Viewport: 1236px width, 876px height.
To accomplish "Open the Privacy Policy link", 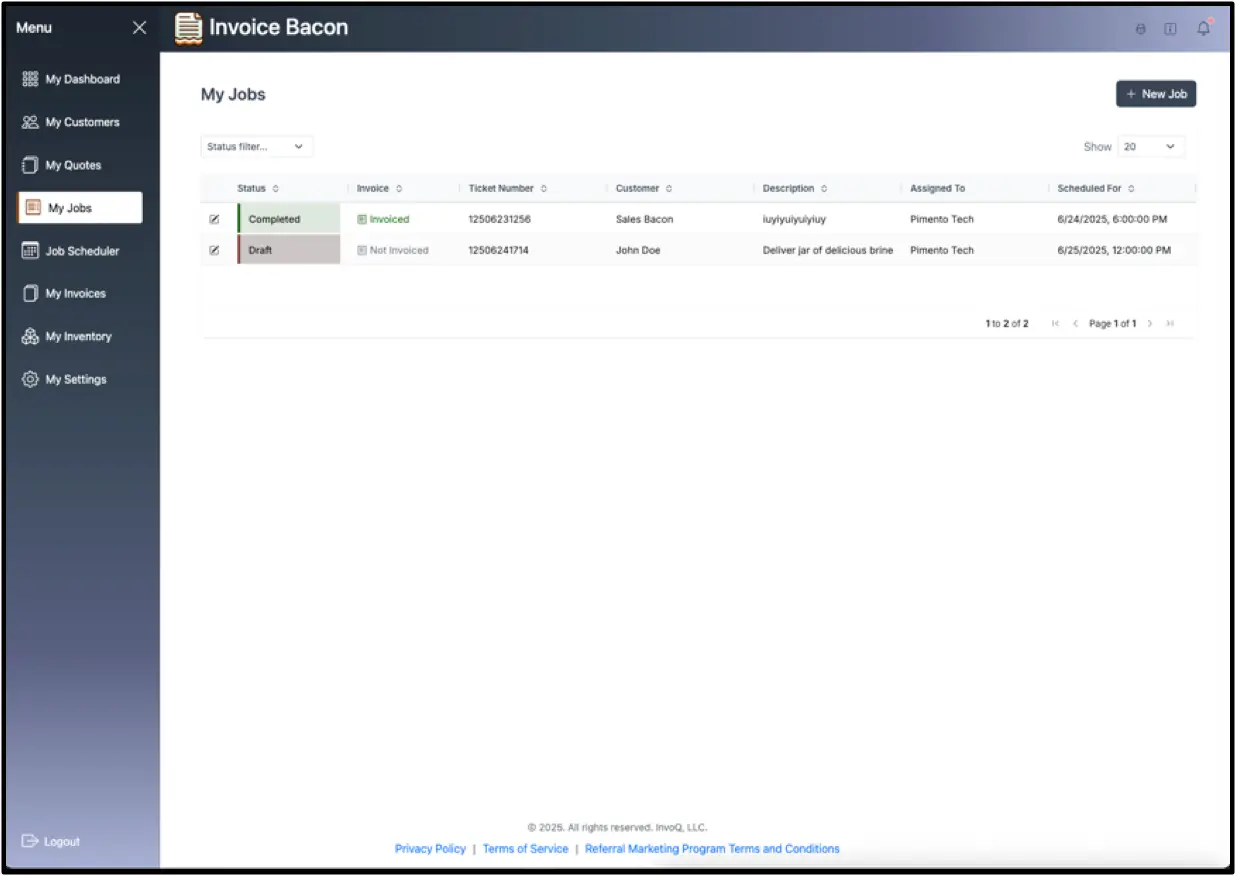I will point(430,849).
